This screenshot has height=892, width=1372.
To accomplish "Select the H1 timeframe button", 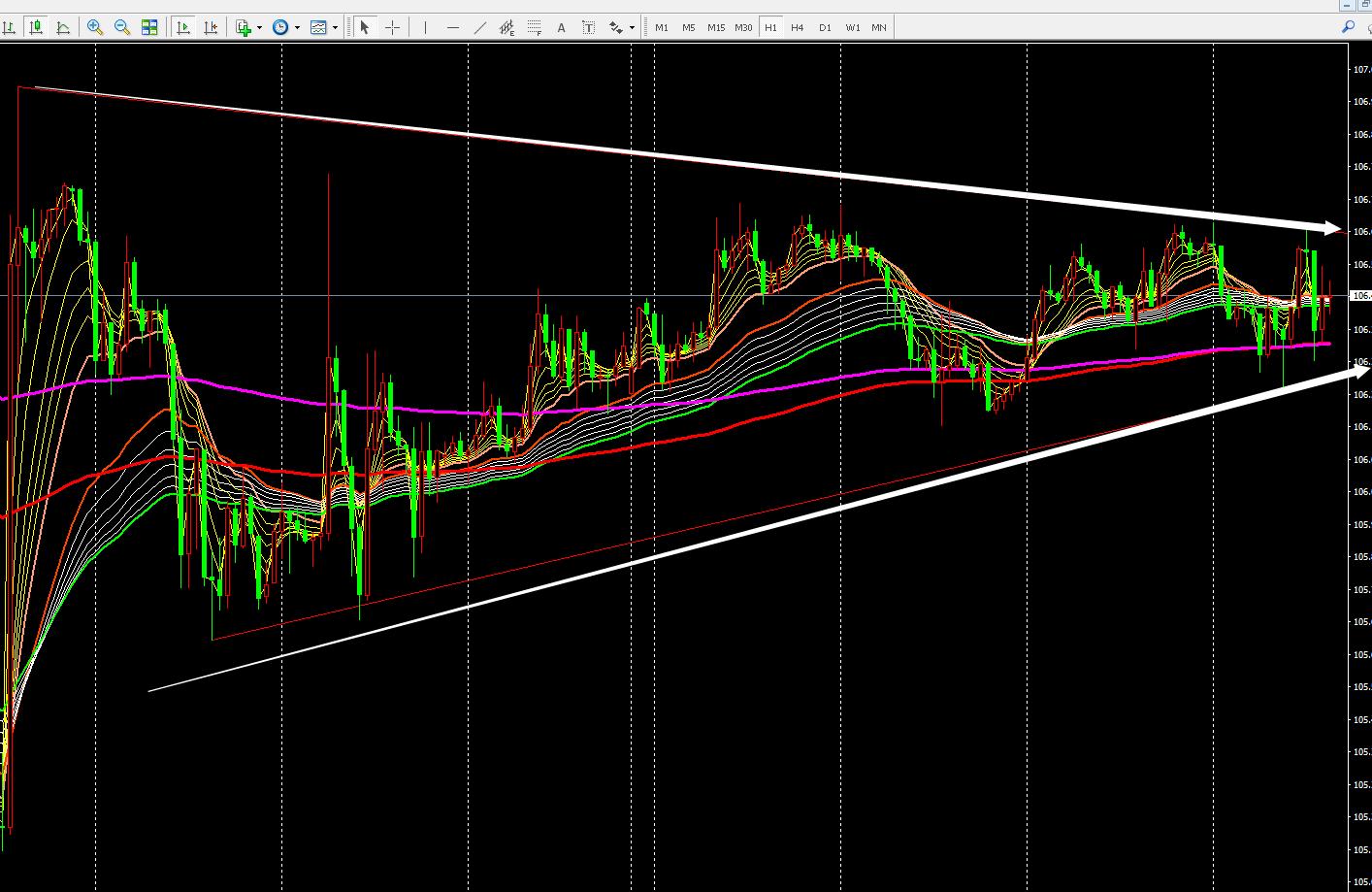I will click(770, 27).
